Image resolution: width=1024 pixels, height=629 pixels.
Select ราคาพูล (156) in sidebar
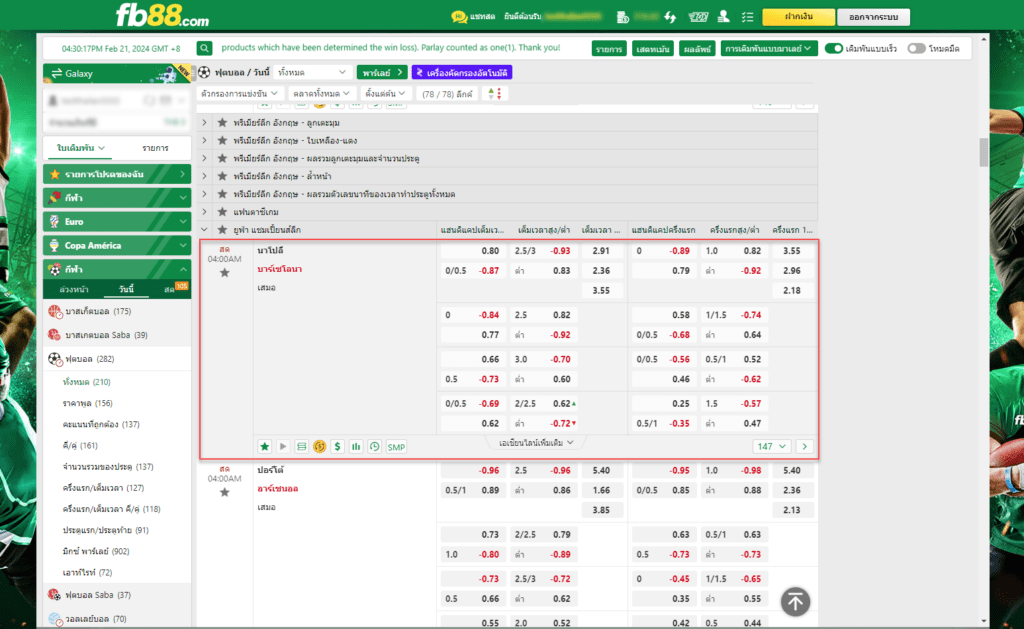88,403
